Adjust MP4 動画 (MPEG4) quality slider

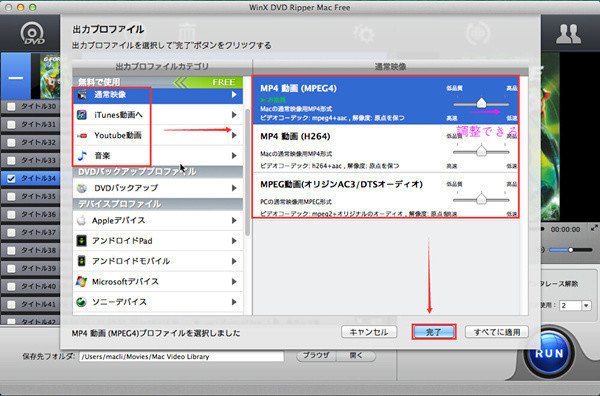(481, 103)
